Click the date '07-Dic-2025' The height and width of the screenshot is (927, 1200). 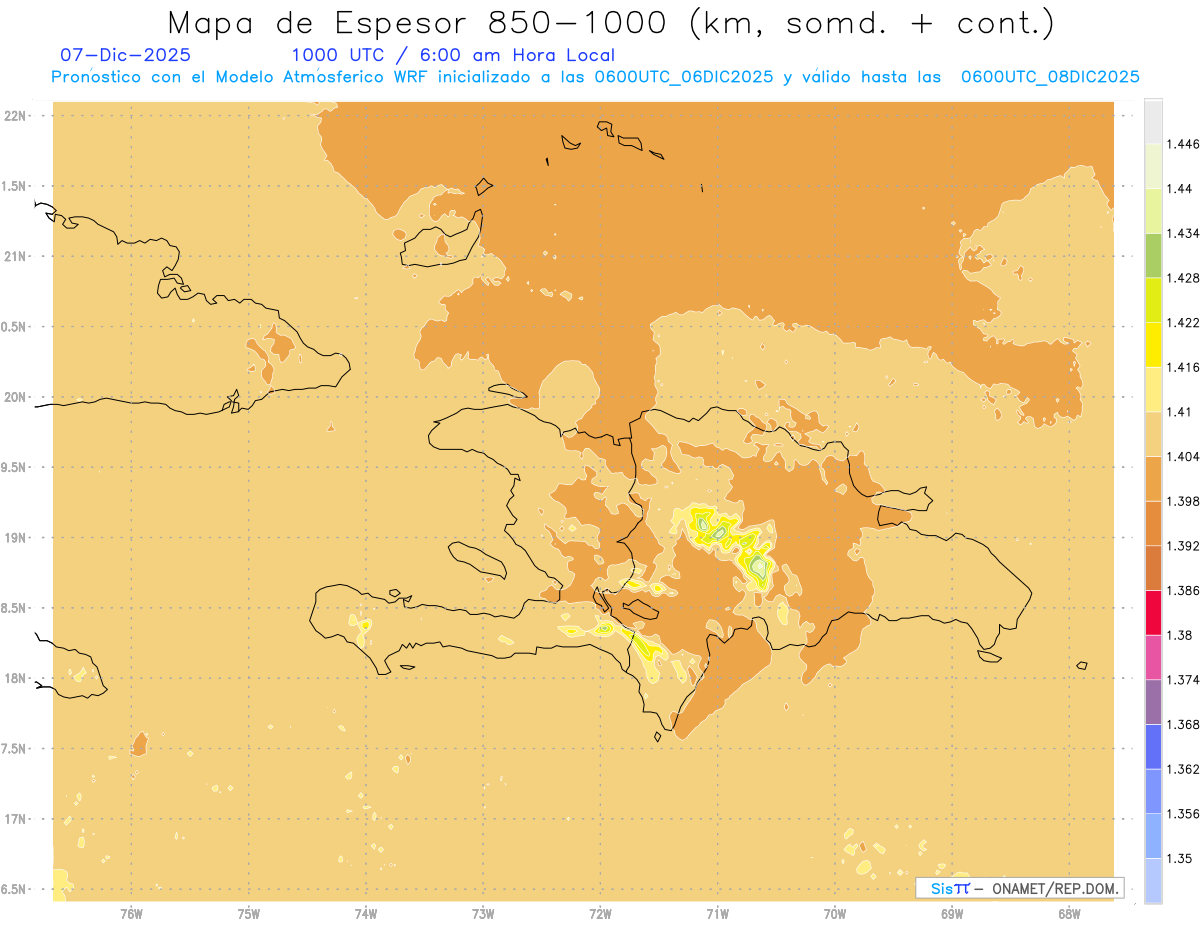pyautogui.click(x=125, y=56)
